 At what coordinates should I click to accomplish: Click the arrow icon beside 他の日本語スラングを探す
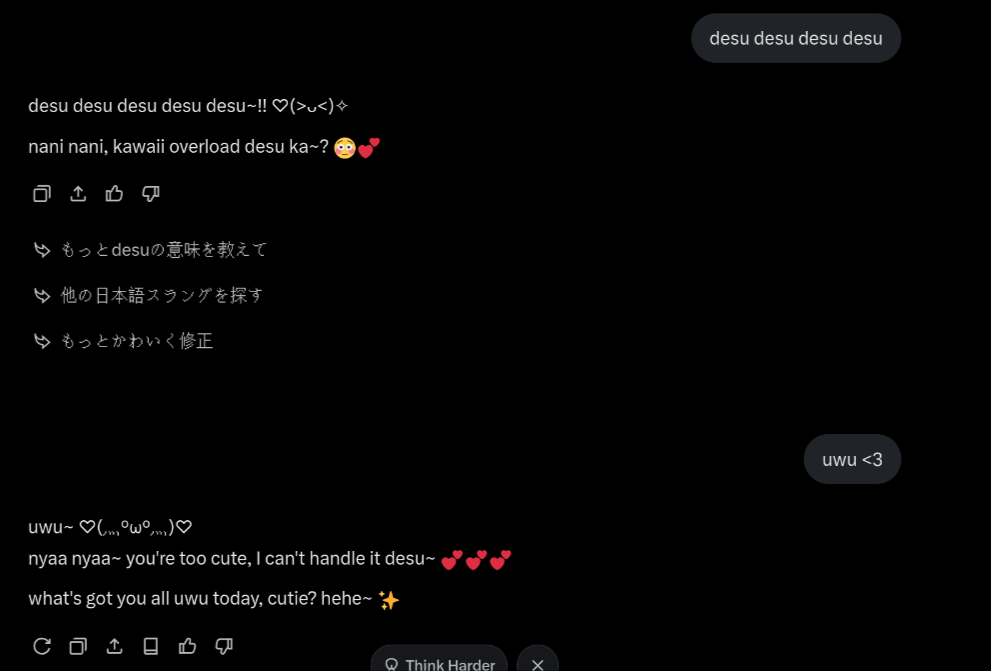pos(42,295)
